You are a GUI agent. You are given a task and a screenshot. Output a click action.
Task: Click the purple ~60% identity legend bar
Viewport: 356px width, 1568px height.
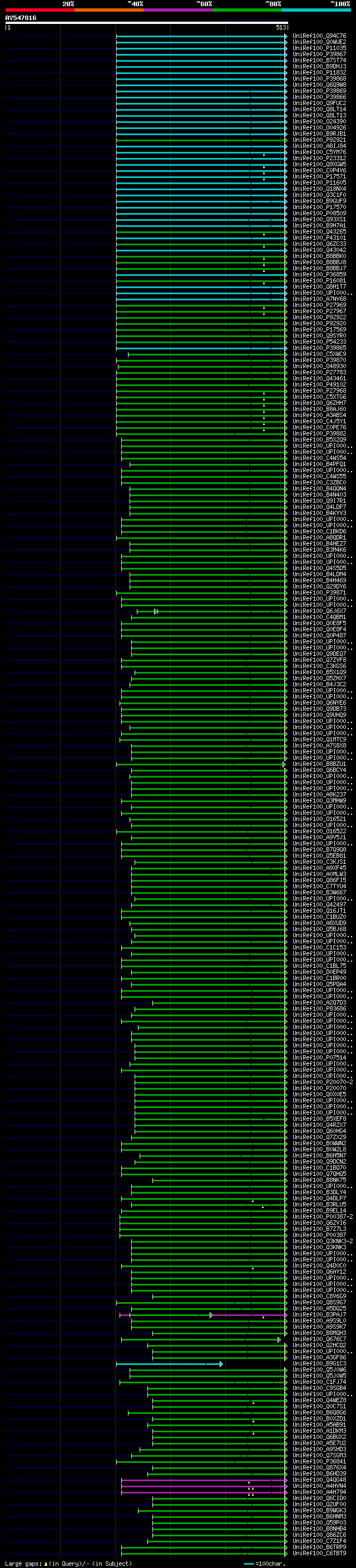coord(179,10)
